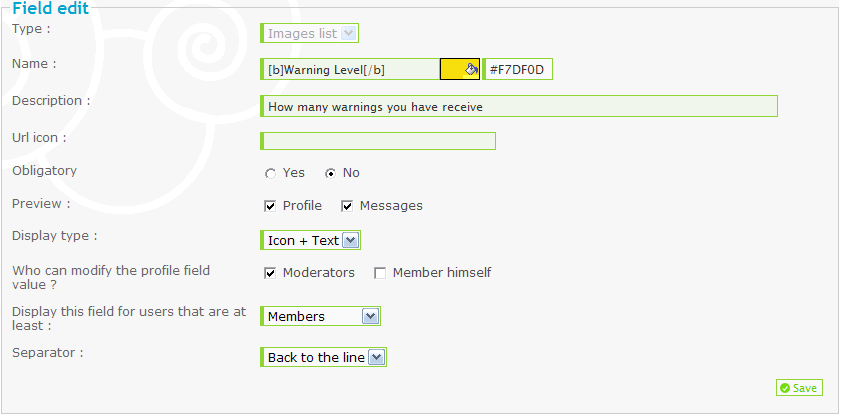Click the Messages label next to its checkbox
The height and width of the screenshot is (414, 843).
click(x=391, y=206)
